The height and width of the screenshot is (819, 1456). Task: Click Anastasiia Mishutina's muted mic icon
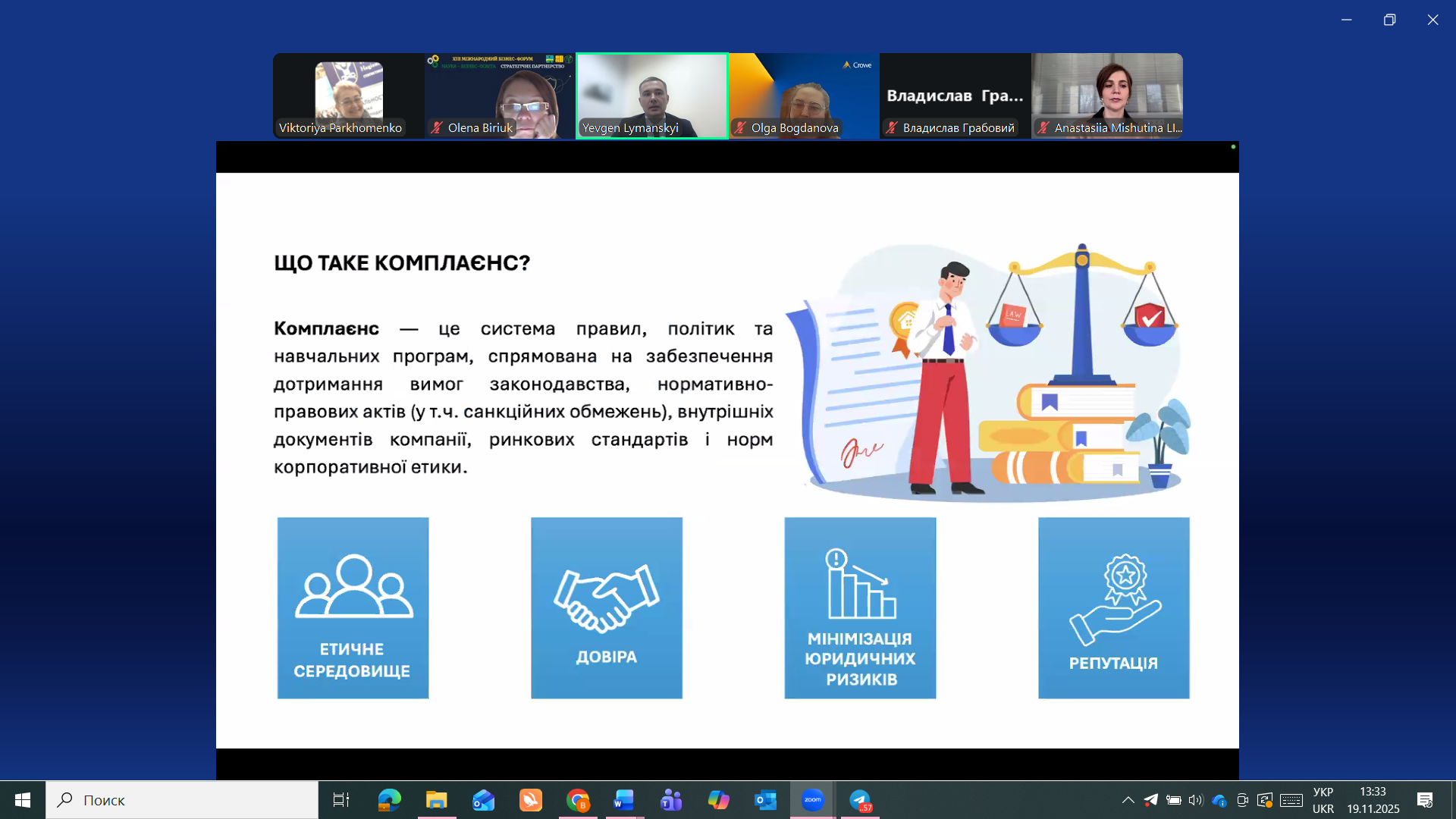1043,127
